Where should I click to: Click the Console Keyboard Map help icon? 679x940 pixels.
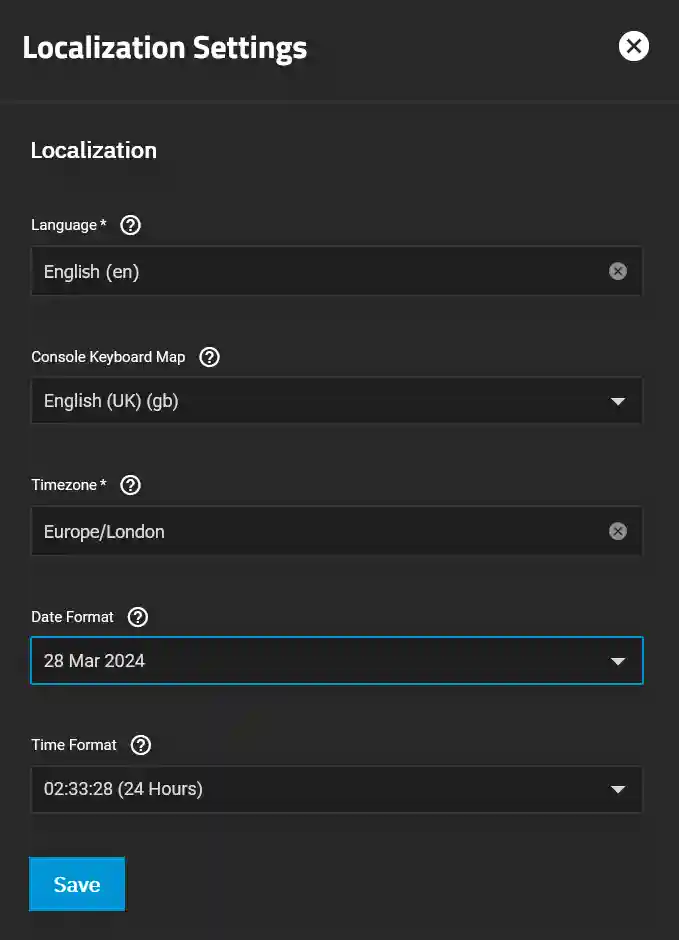click(209, 357)
